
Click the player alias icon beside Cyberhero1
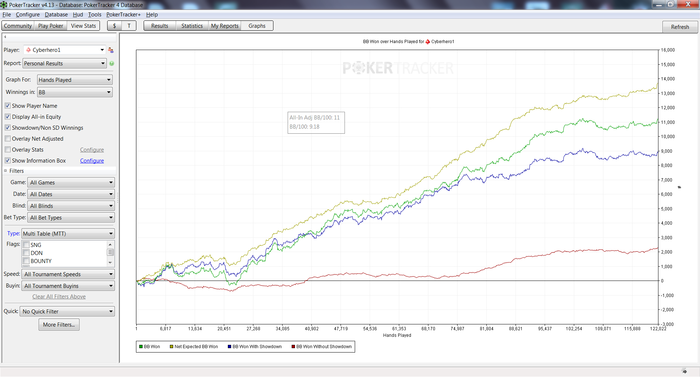coord(111,50)
